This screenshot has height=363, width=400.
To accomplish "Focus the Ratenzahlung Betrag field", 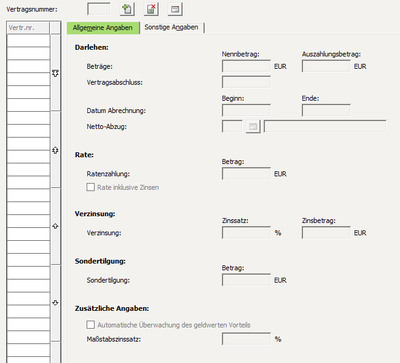I will (x=246, y=174).
